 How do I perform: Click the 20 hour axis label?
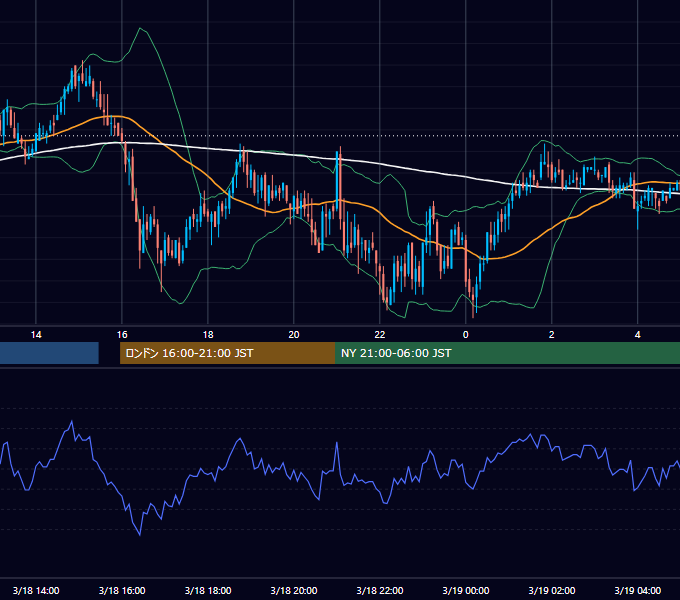pyautogui.click(x=294, y=335)
